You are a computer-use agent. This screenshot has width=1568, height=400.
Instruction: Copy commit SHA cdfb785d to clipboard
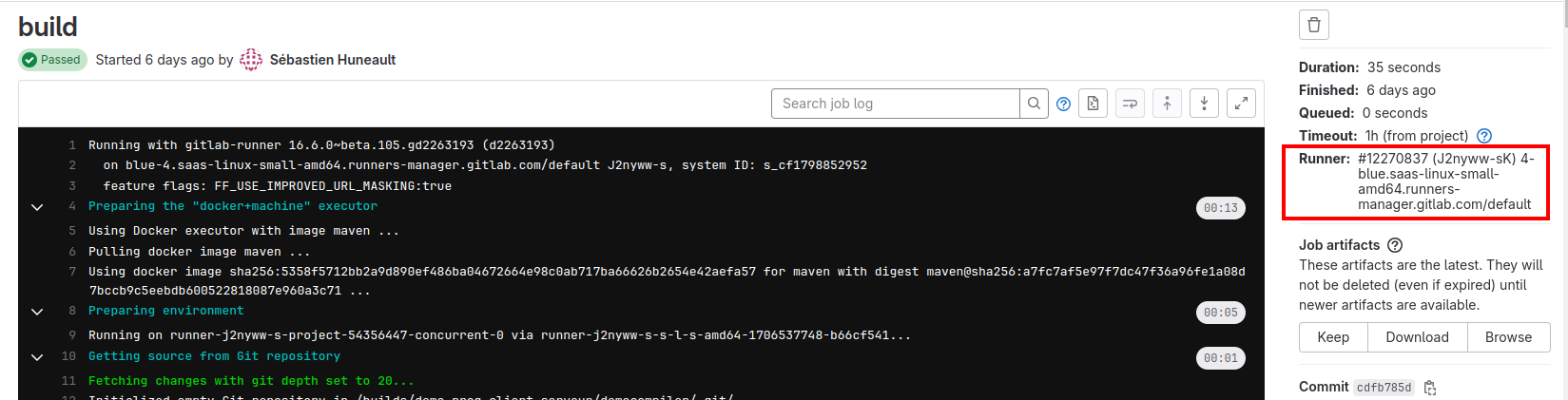tap(1430, 388)
